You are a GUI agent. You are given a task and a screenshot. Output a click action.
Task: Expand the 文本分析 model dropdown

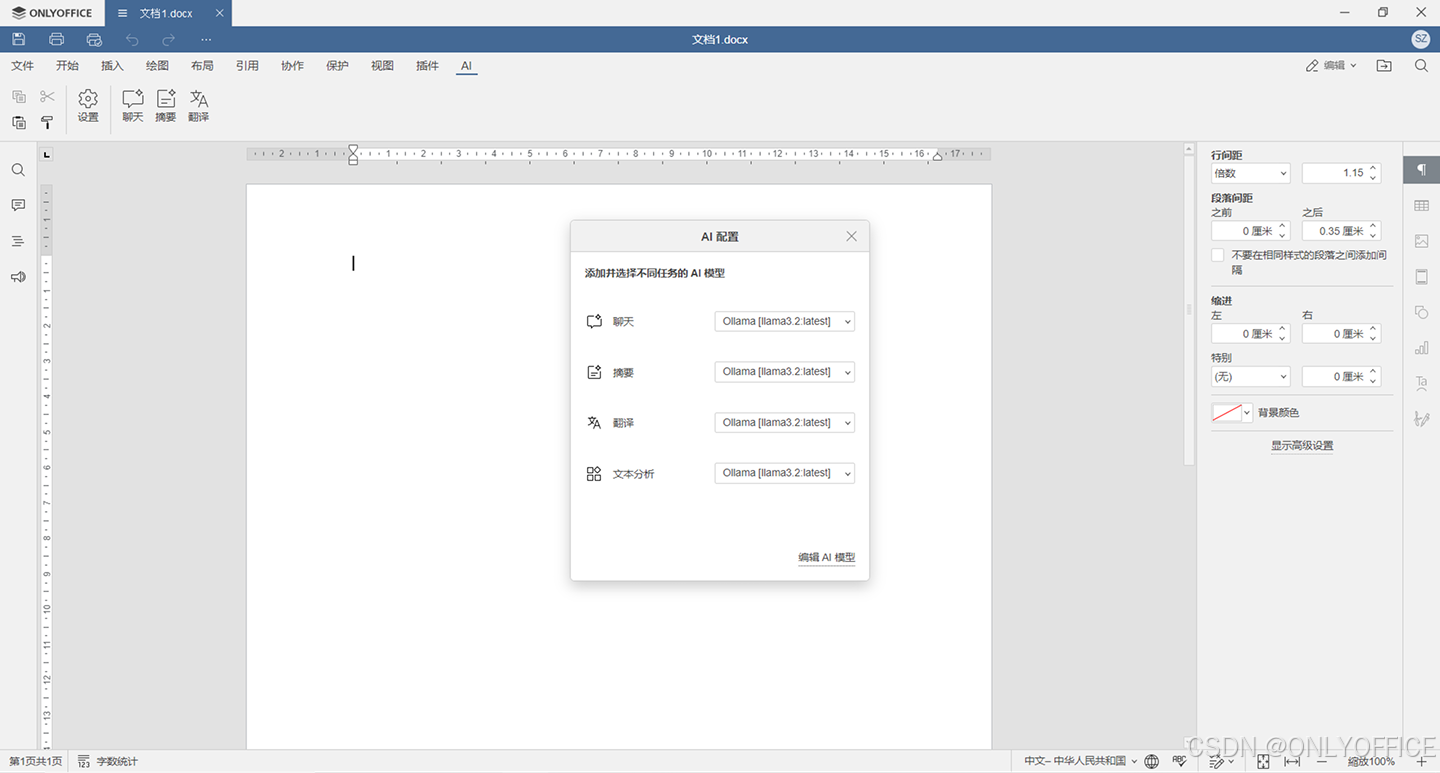785,473
